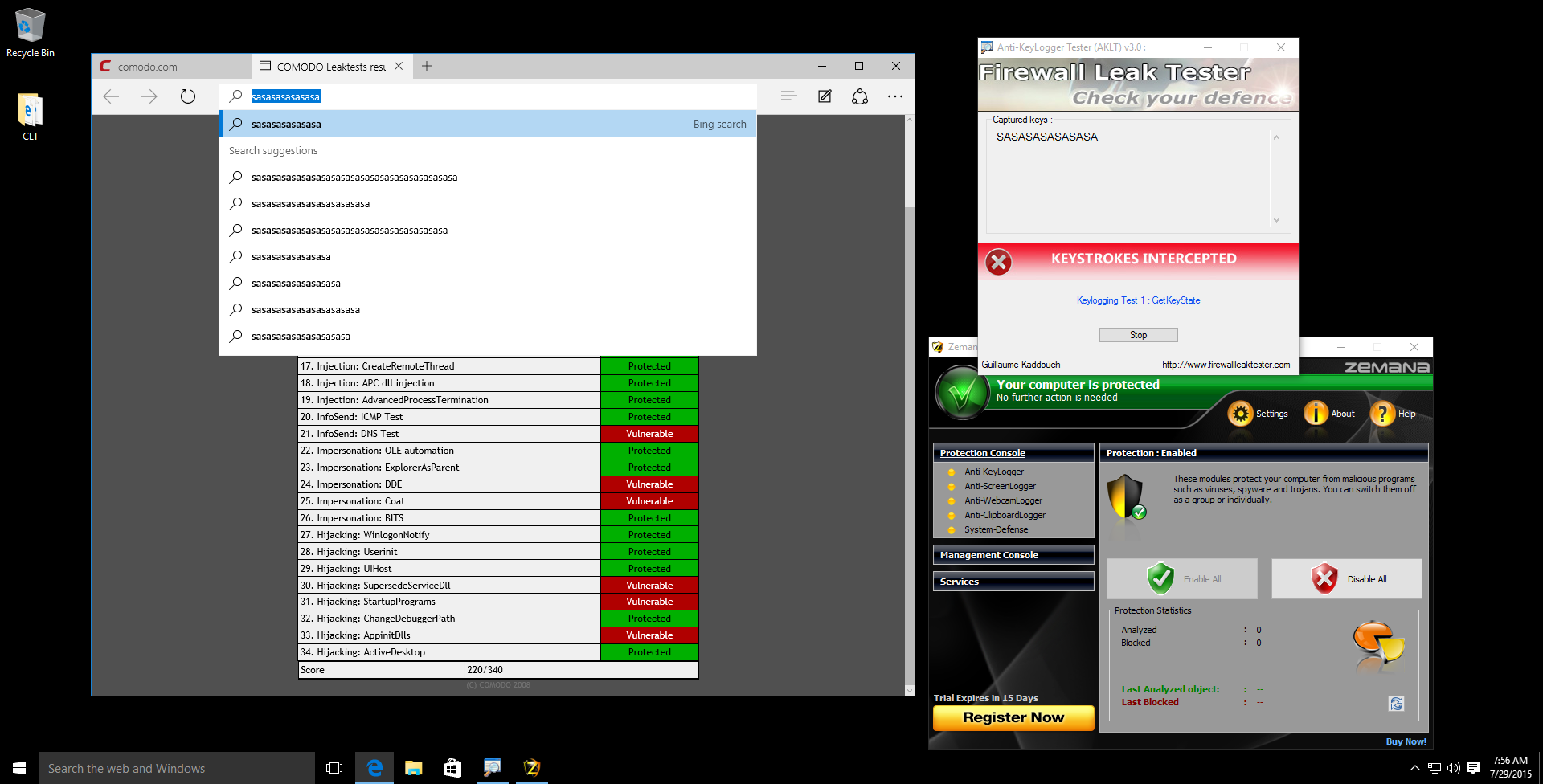1543x784 pixels.
Task: Click the Edge address bar text
Action: [x=285, y=96]
